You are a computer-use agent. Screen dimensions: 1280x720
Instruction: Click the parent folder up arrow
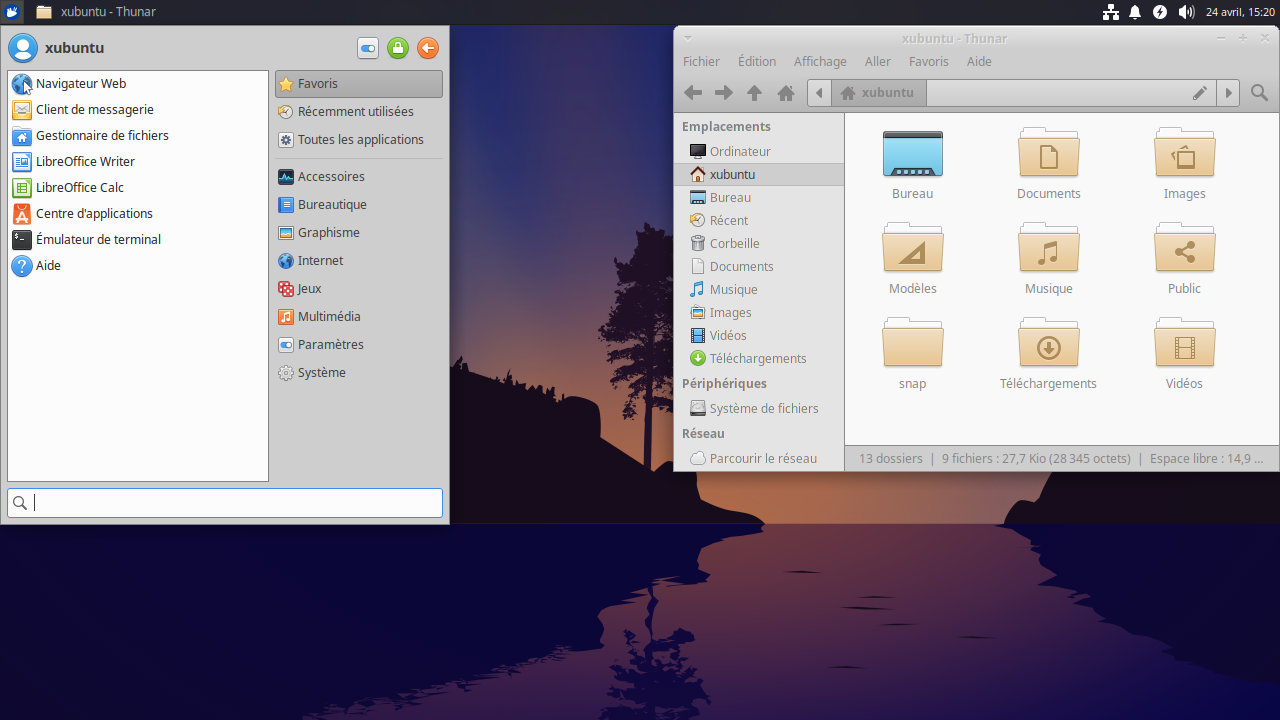755,93
